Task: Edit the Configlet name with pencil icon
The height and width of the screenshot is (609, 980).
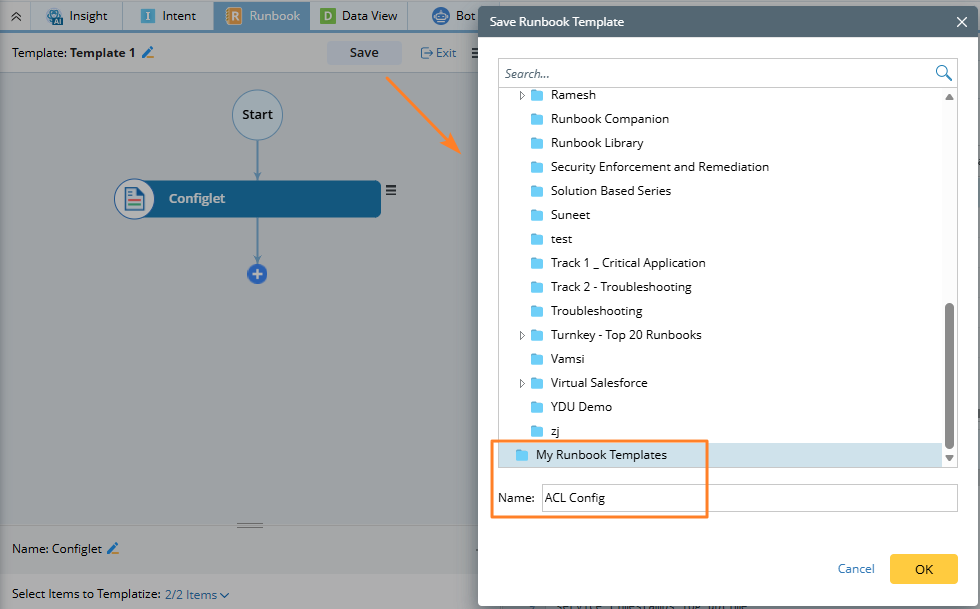Action: (113, 549)
